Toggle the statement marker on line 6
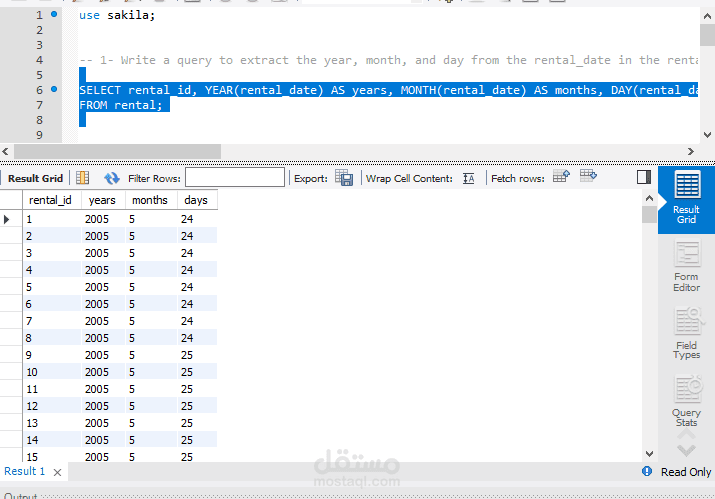 click(x=54, y=89)
